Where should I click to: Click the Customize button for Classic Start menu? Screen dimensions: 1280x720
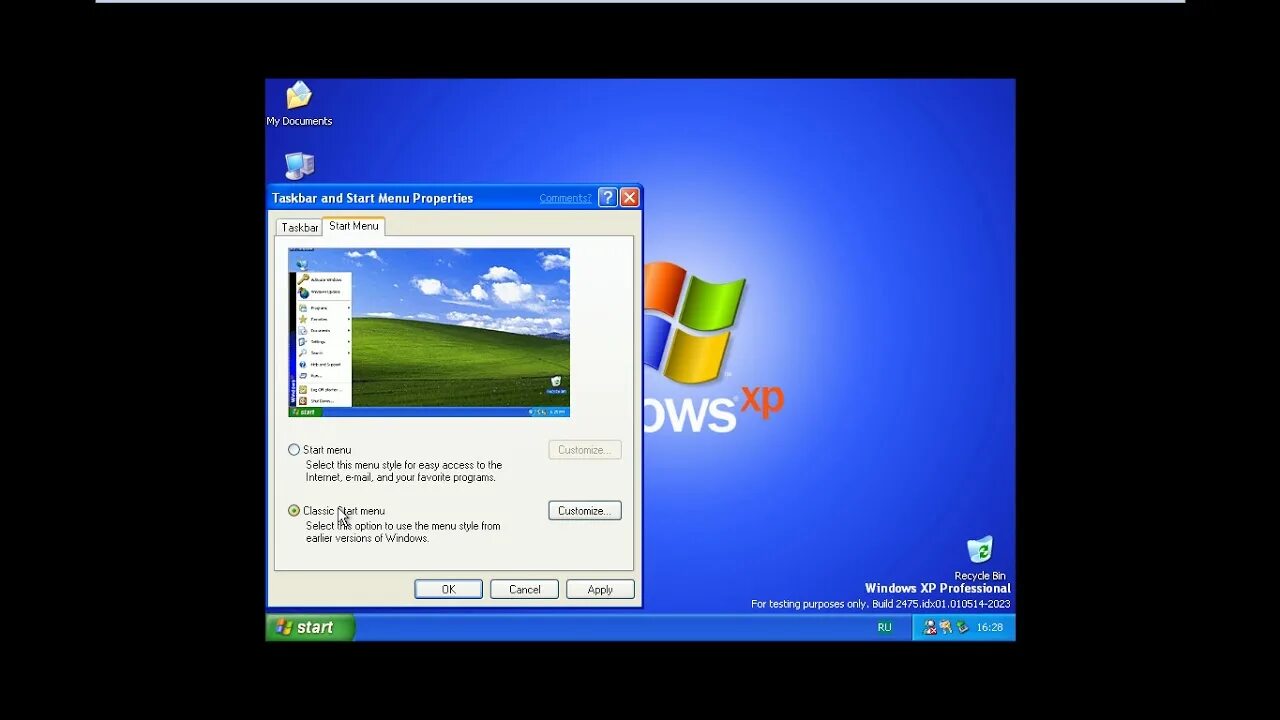coord(585,511)
